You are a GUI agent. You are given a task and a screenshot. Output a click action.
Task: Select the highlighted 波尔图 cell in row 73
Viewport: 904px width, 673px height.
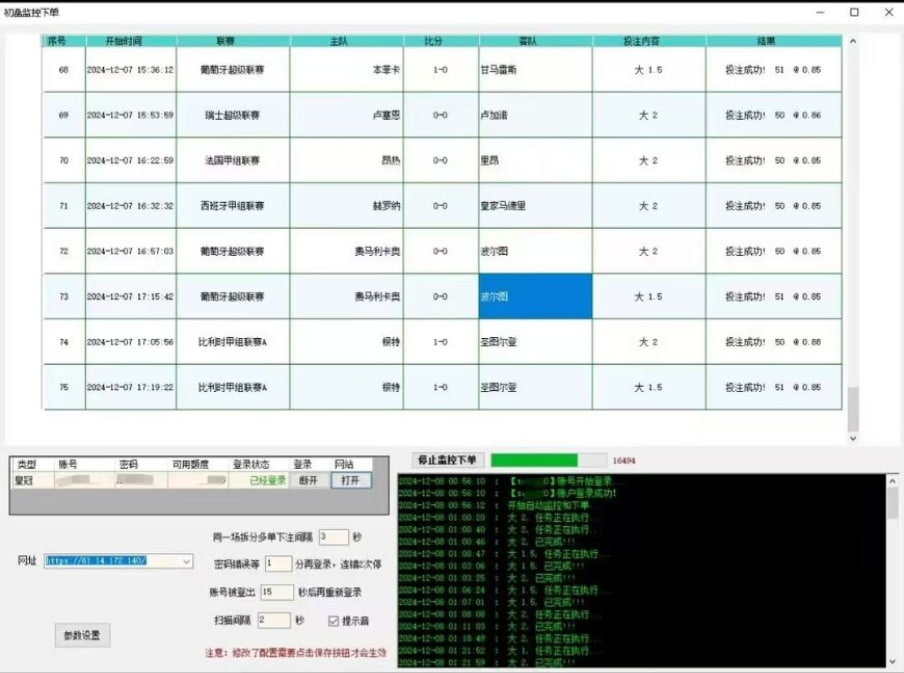(535, 297)
